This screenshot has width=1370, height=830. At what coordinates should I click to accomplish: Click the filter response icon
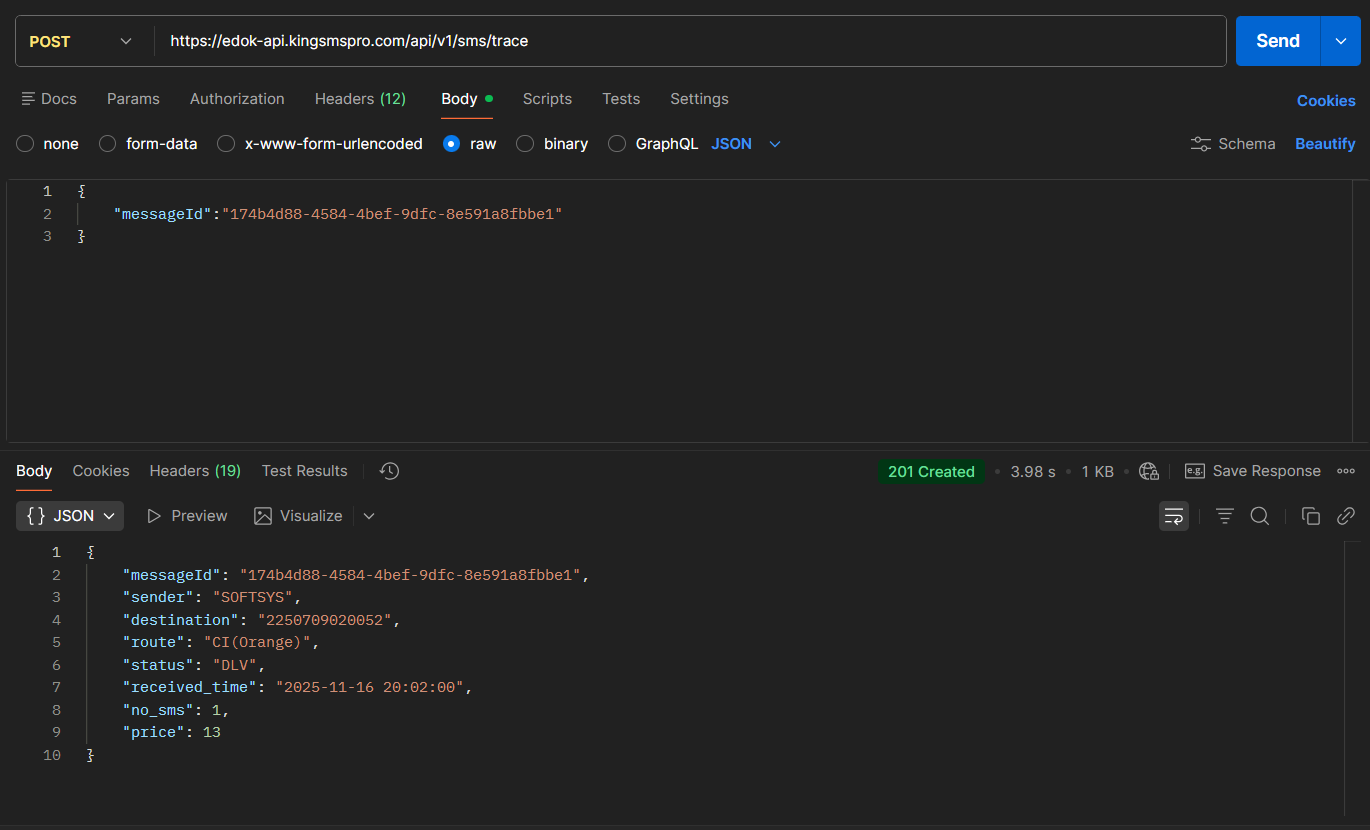tap(1224, 516)
